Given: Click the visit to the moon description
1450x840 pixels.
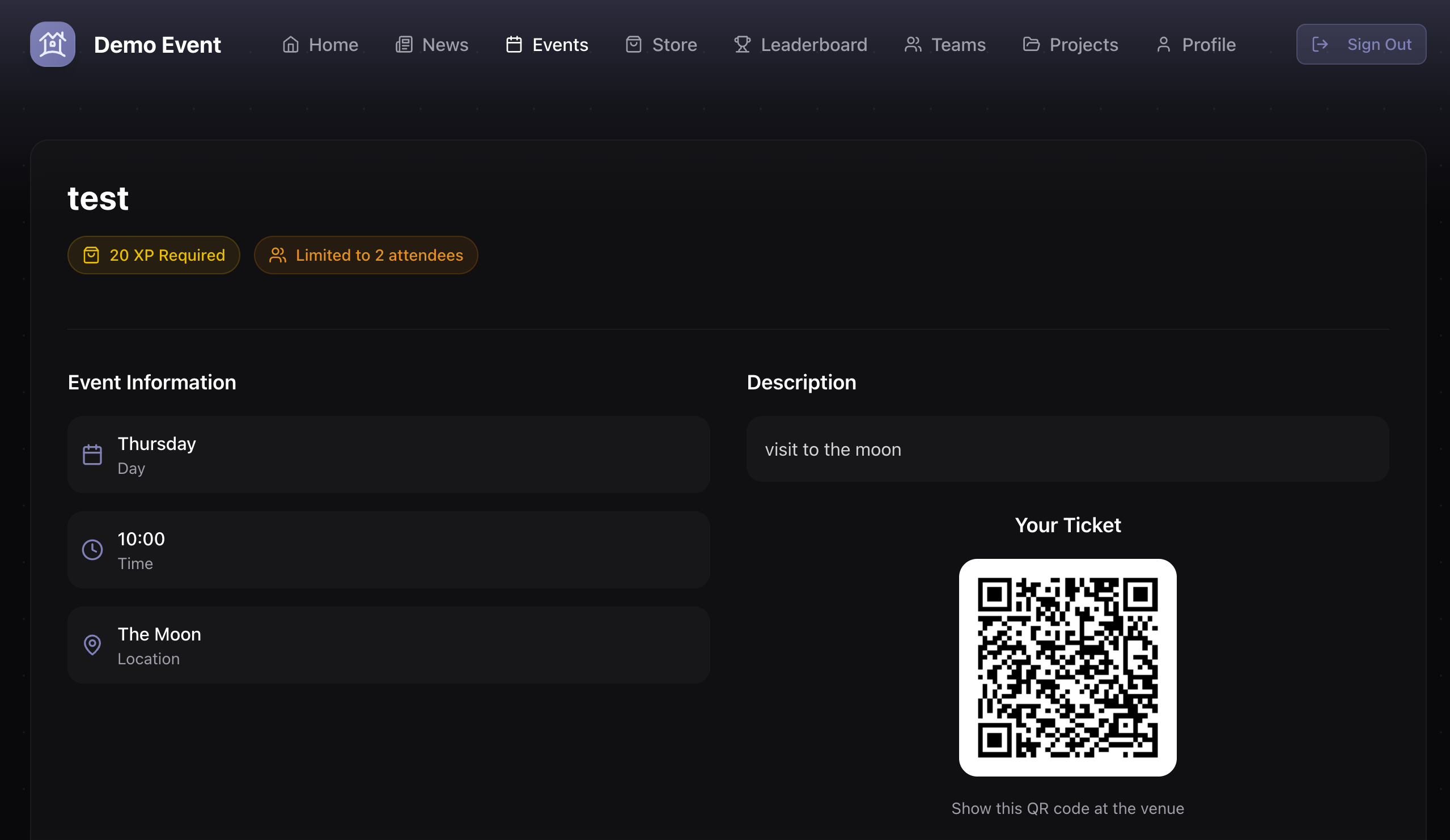Looking at the screenshot, I should coord(833,449).
